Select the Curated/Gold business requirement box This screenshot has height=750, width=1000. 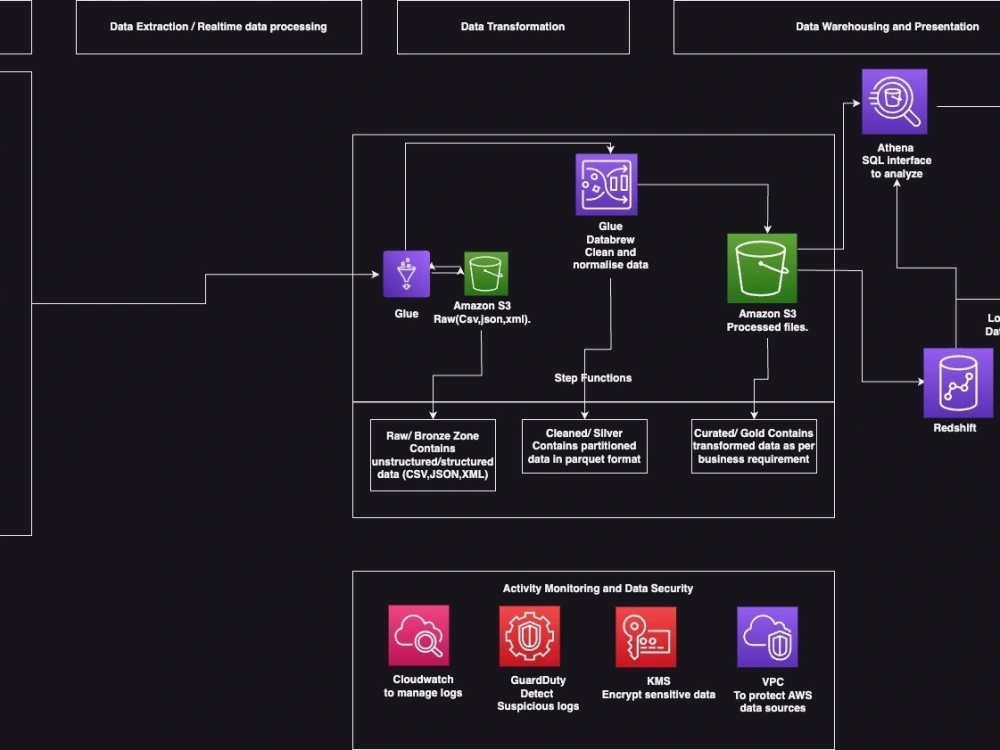[x=754, y=446]
